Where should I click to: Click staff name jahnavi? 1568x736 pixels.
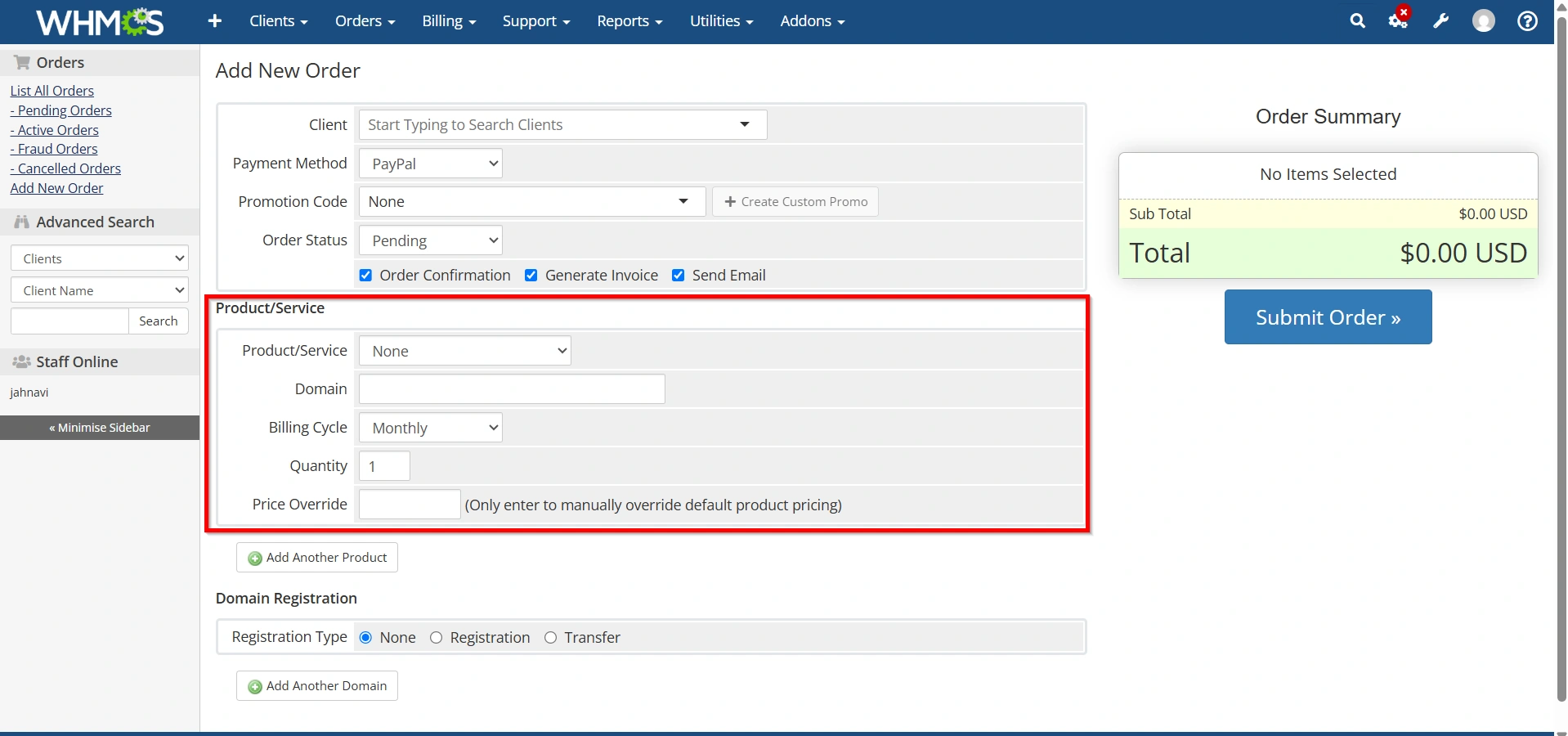[x=29, y=393]
